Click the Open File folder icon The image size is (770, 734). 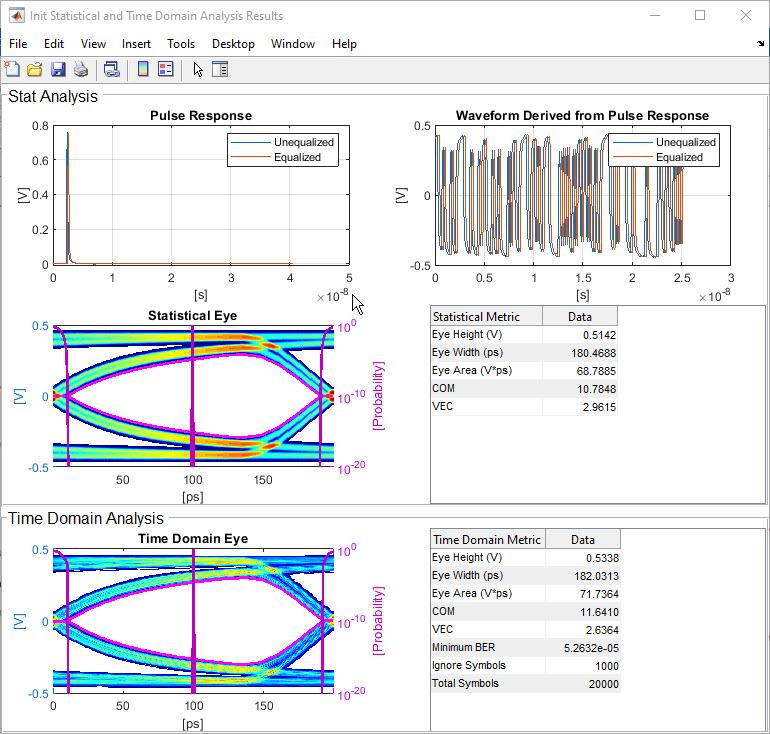34,69
